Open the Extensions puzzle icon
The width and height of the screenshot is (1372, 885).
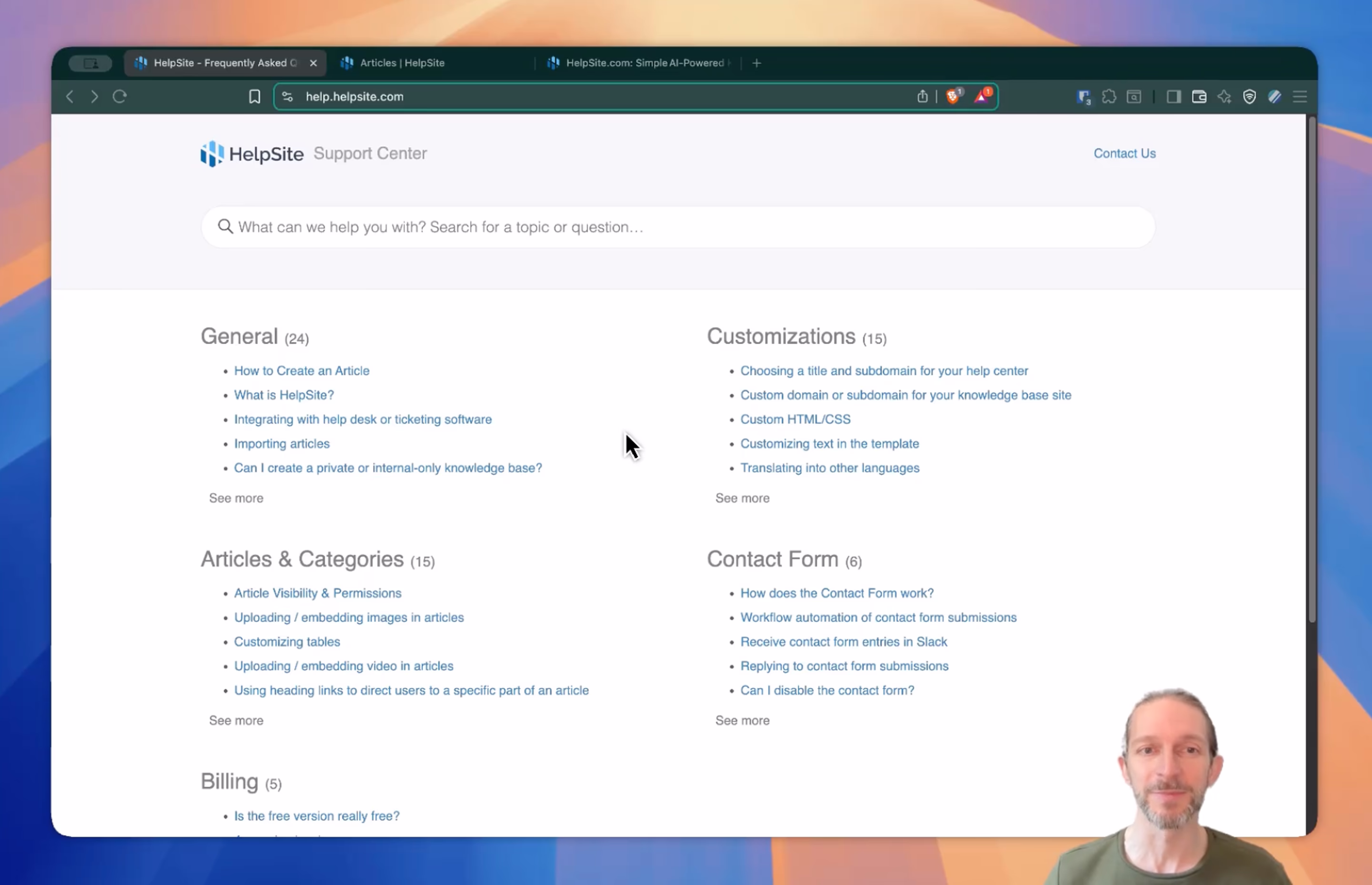pos(1109,97)
